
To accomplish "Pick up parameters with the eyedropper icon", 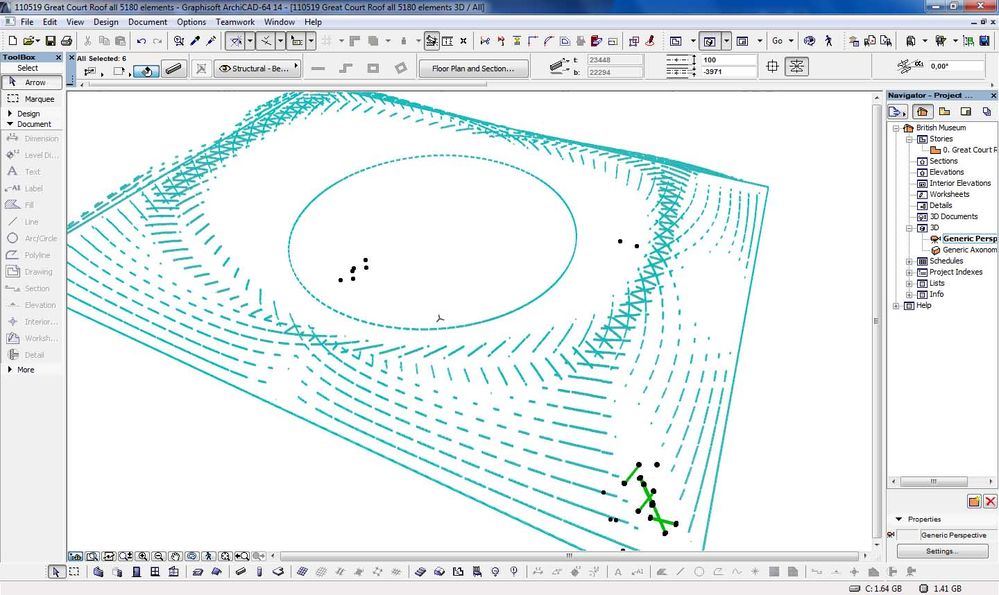I will pyautogui.click(x=195, y=41).
